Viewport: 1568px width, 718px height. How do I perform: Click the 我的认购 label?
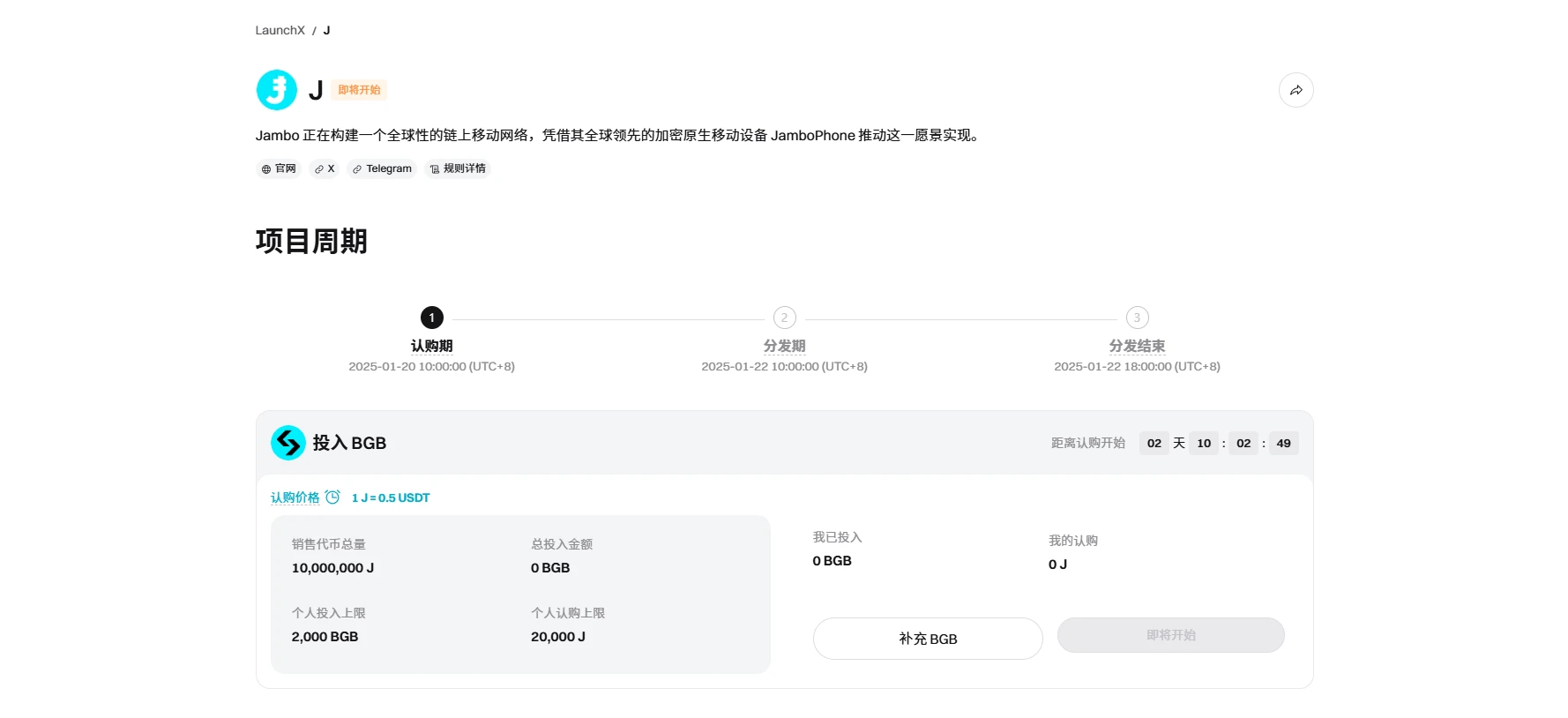click(1073, 541)
